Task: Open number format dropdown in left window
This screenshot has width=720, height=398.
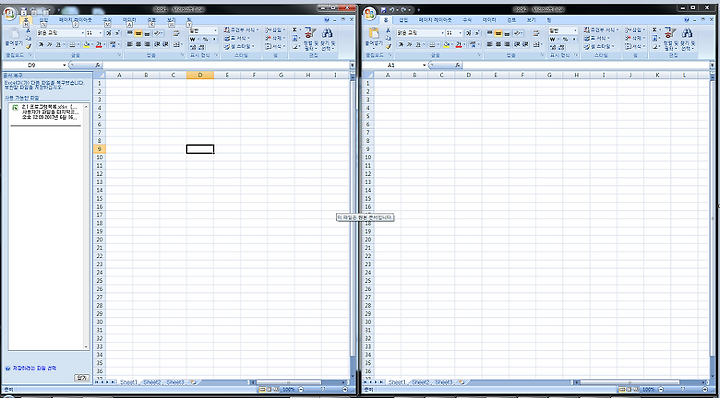Action: 215,30
